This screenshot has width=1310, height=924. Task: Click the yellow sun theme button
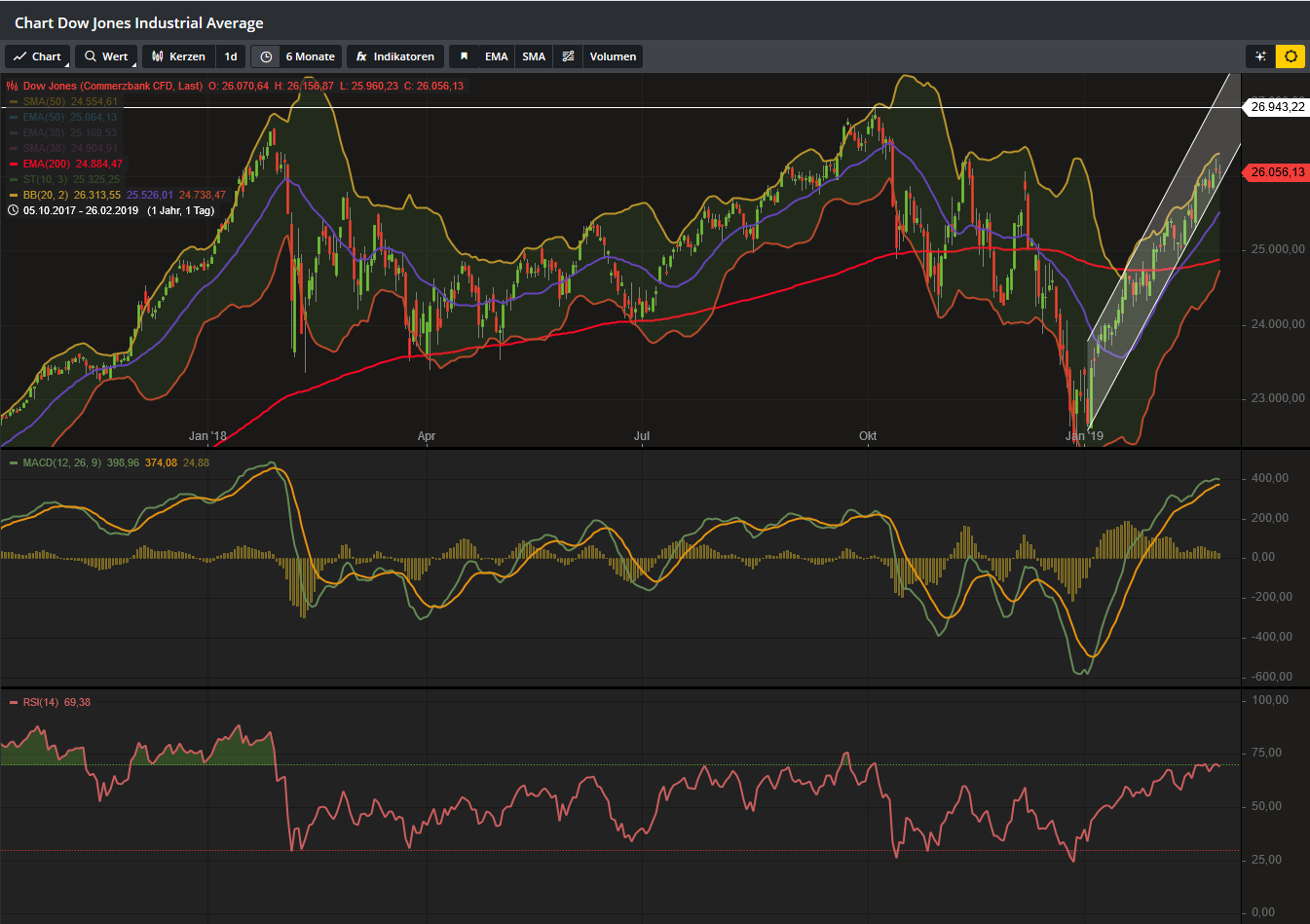coord(1291,56)
